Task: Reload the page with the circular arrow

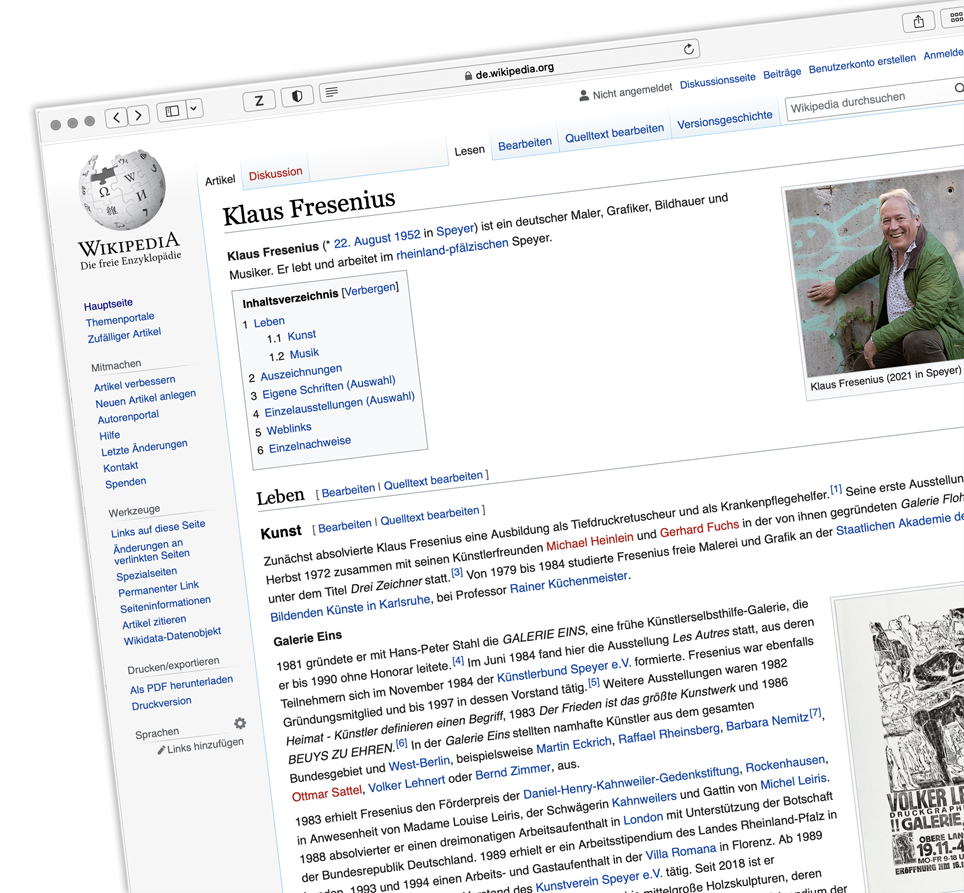Action: click(689, 49)
